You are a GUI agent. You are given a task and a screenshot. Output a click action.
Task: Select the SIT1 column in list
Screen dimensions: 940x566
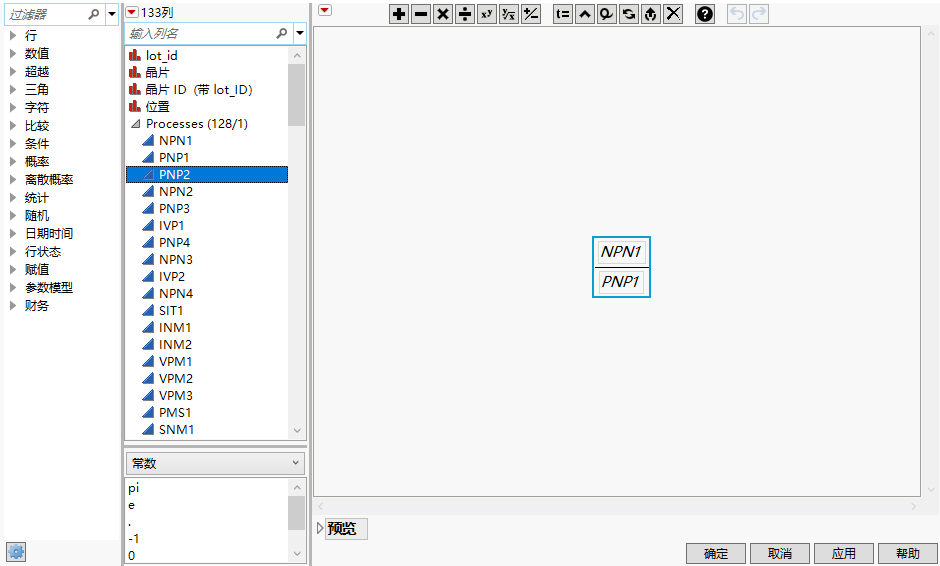pos(207,311)
